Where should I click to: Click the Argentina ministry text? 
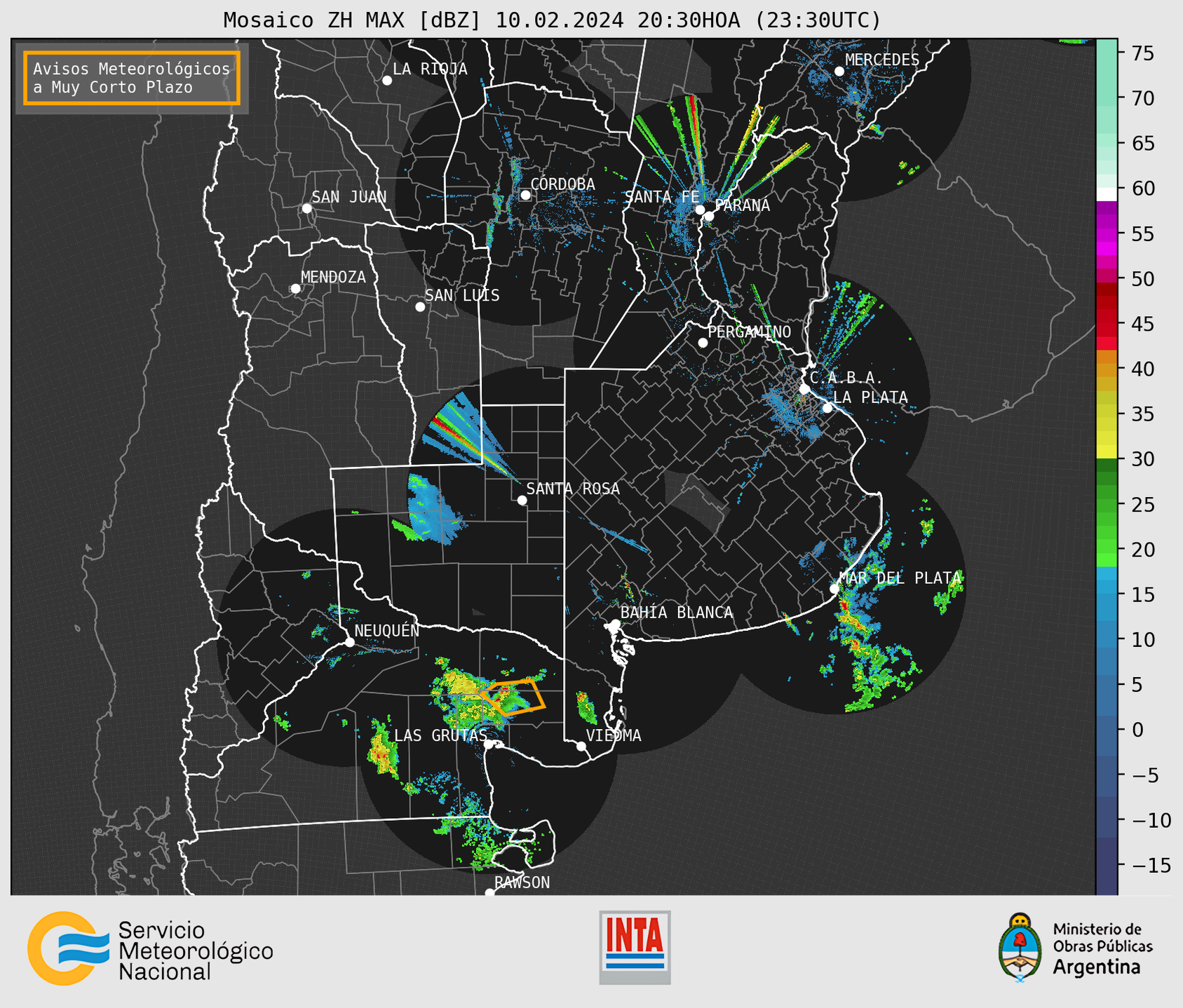point(1097,967)
